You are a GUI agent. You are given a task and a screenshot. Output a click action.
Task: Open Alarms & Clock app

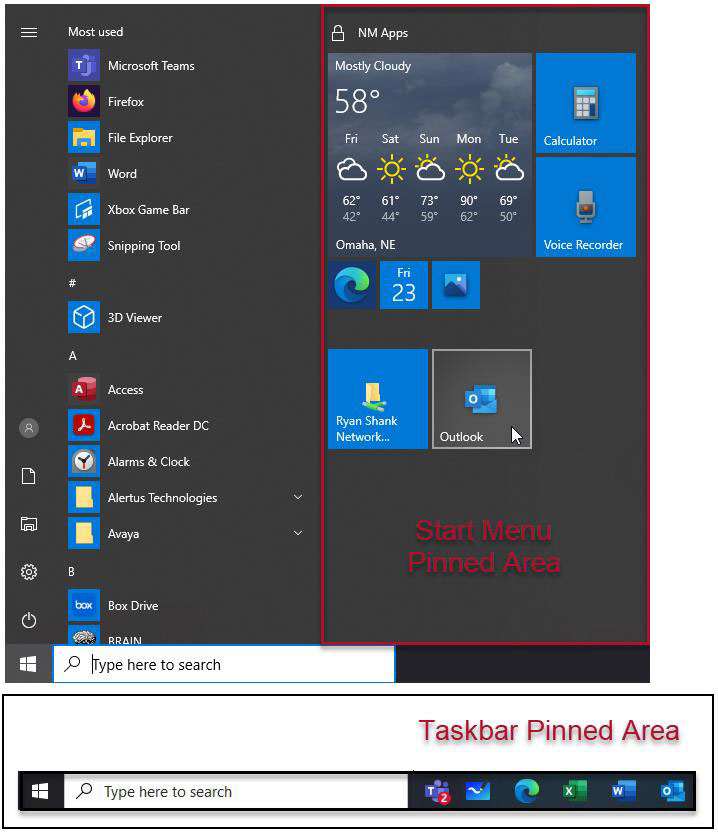click(x=185, y=462)
